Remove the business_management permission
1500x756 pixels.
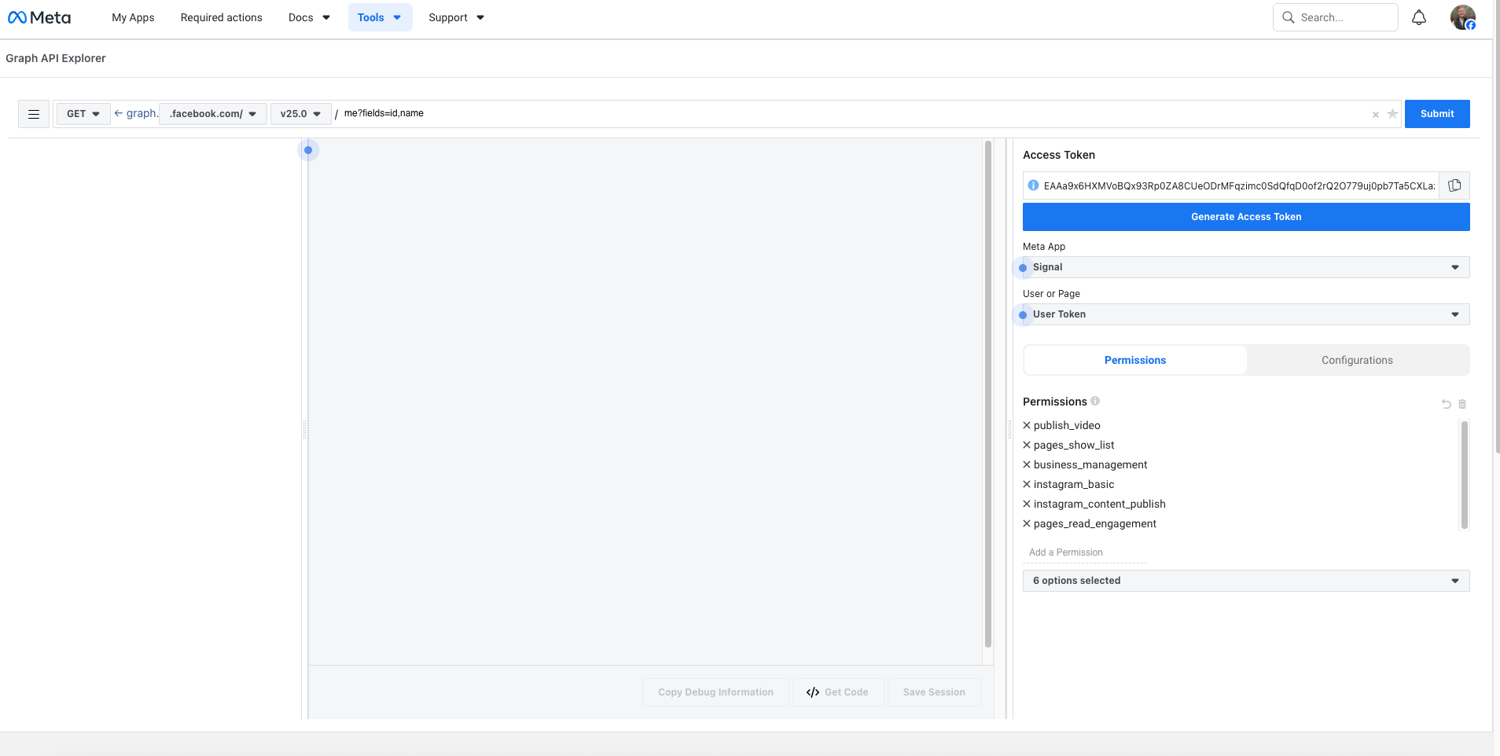[x=1027, y=465]
